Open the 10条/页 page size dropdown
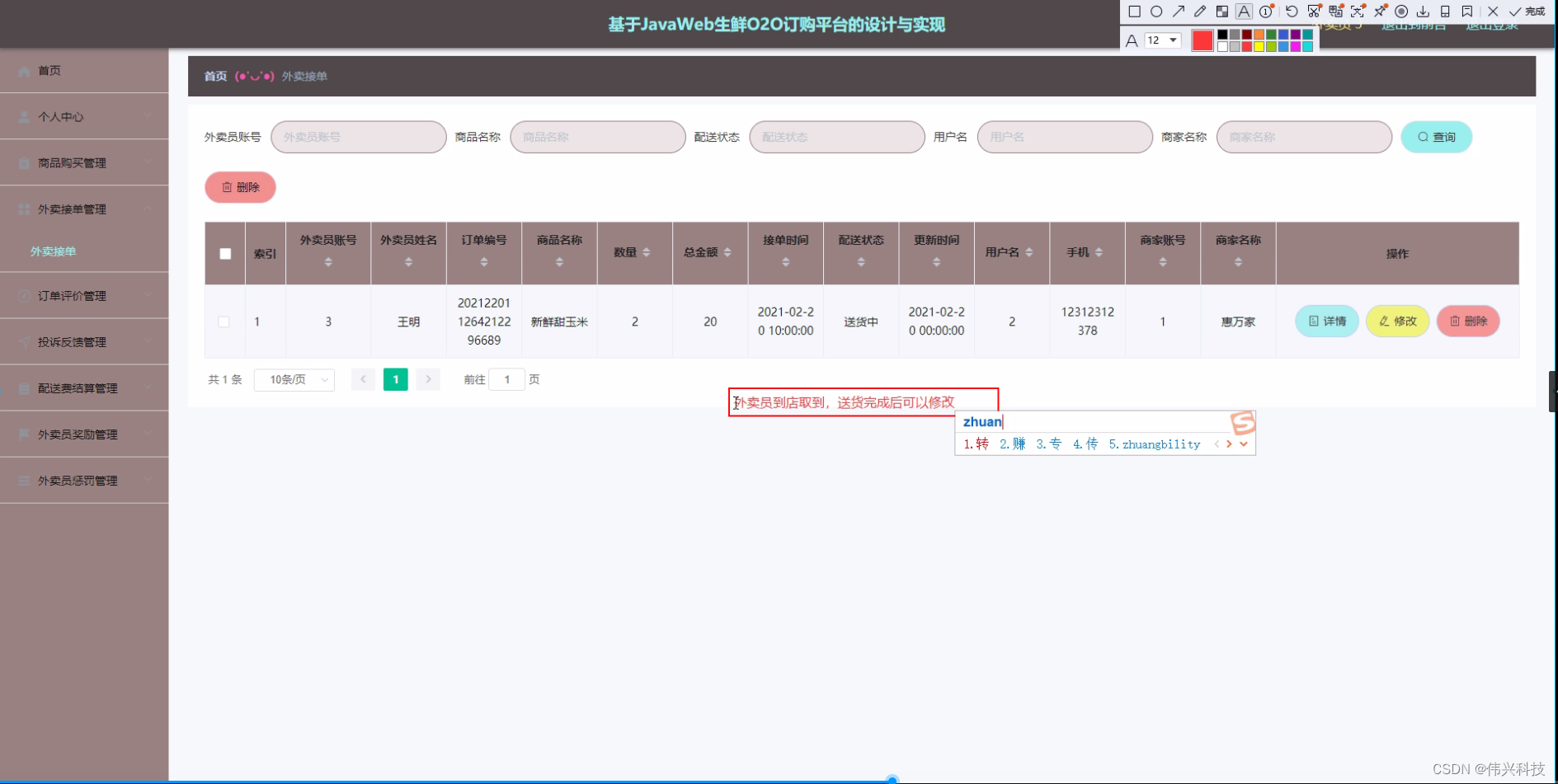The image size is (1558, 784). point(294,379)
